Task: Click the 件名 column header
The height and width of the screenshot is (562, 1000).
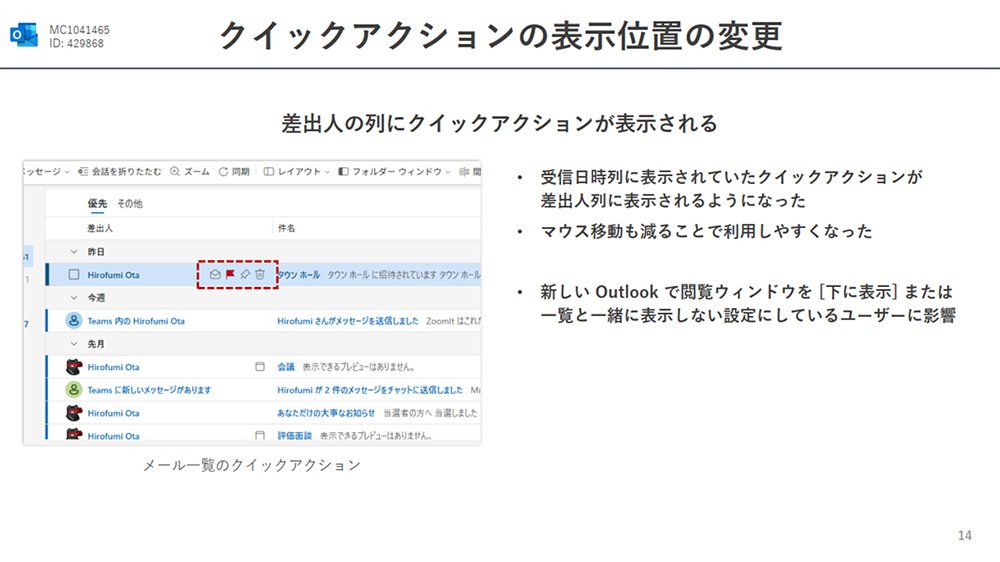Action: tap(286, 228)
